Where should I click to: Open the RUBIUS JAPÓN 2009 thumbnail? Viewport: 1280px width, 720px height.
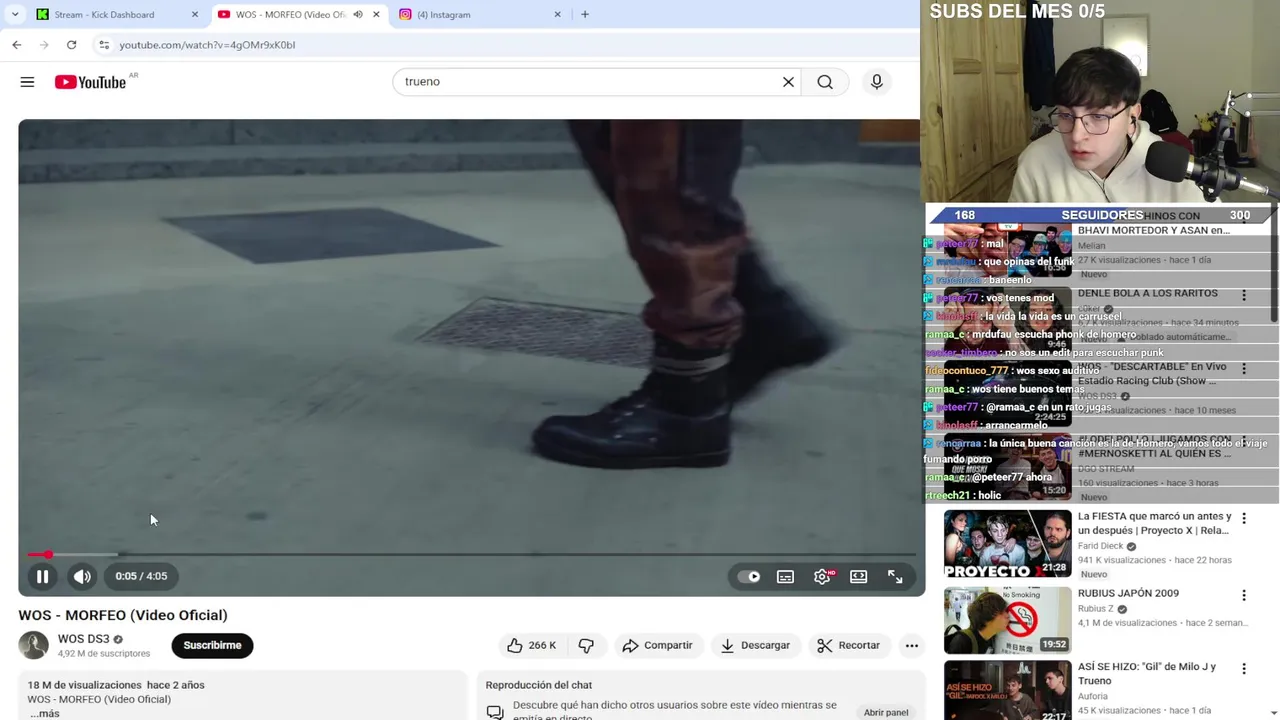click(x=1007, y=620)
